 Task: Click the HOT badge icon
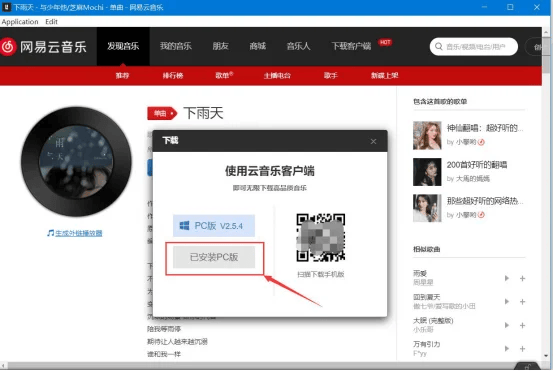click(385, 42)
